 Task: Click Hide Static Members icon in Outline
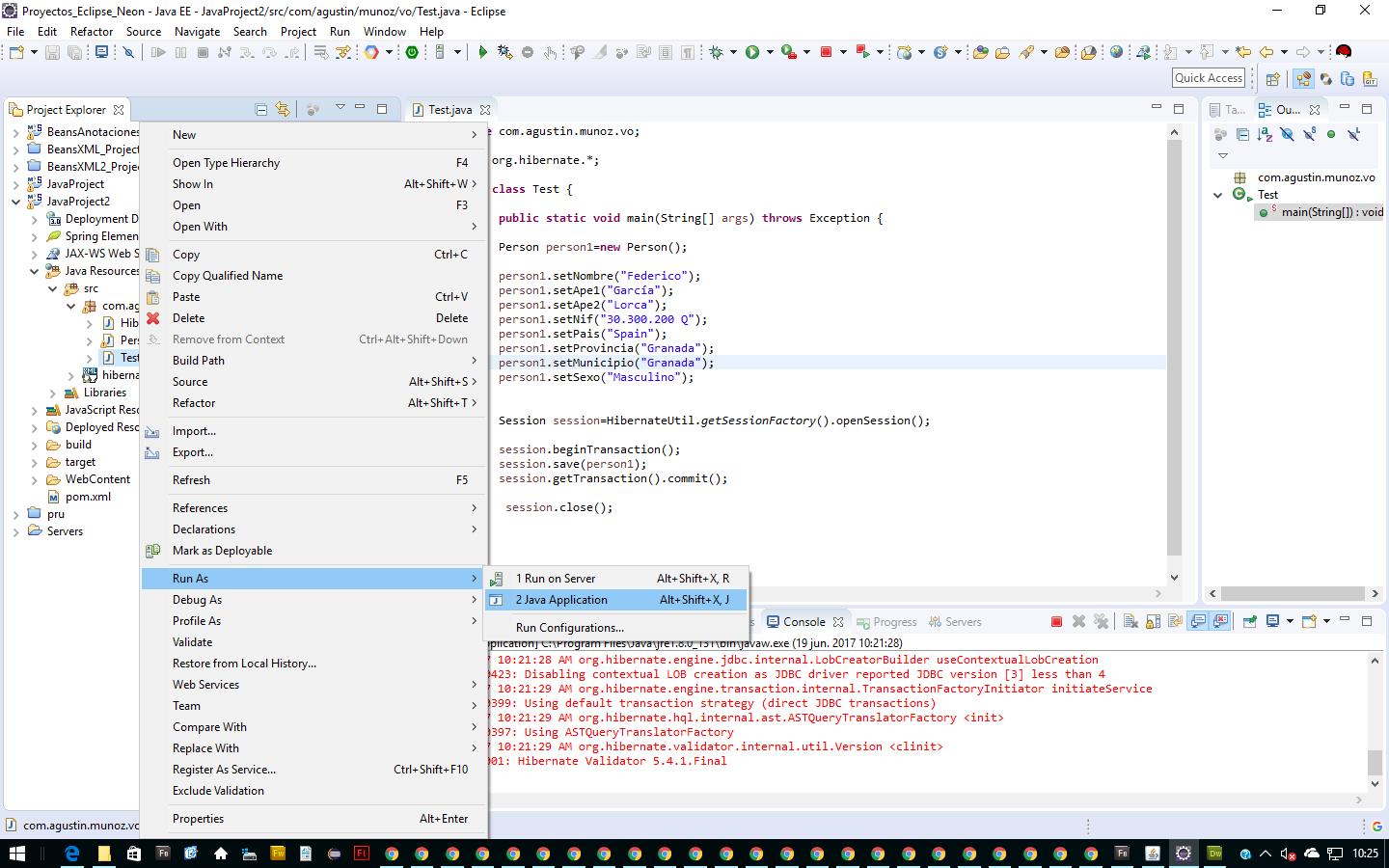pyautogui.click(x=1309, y=134)
